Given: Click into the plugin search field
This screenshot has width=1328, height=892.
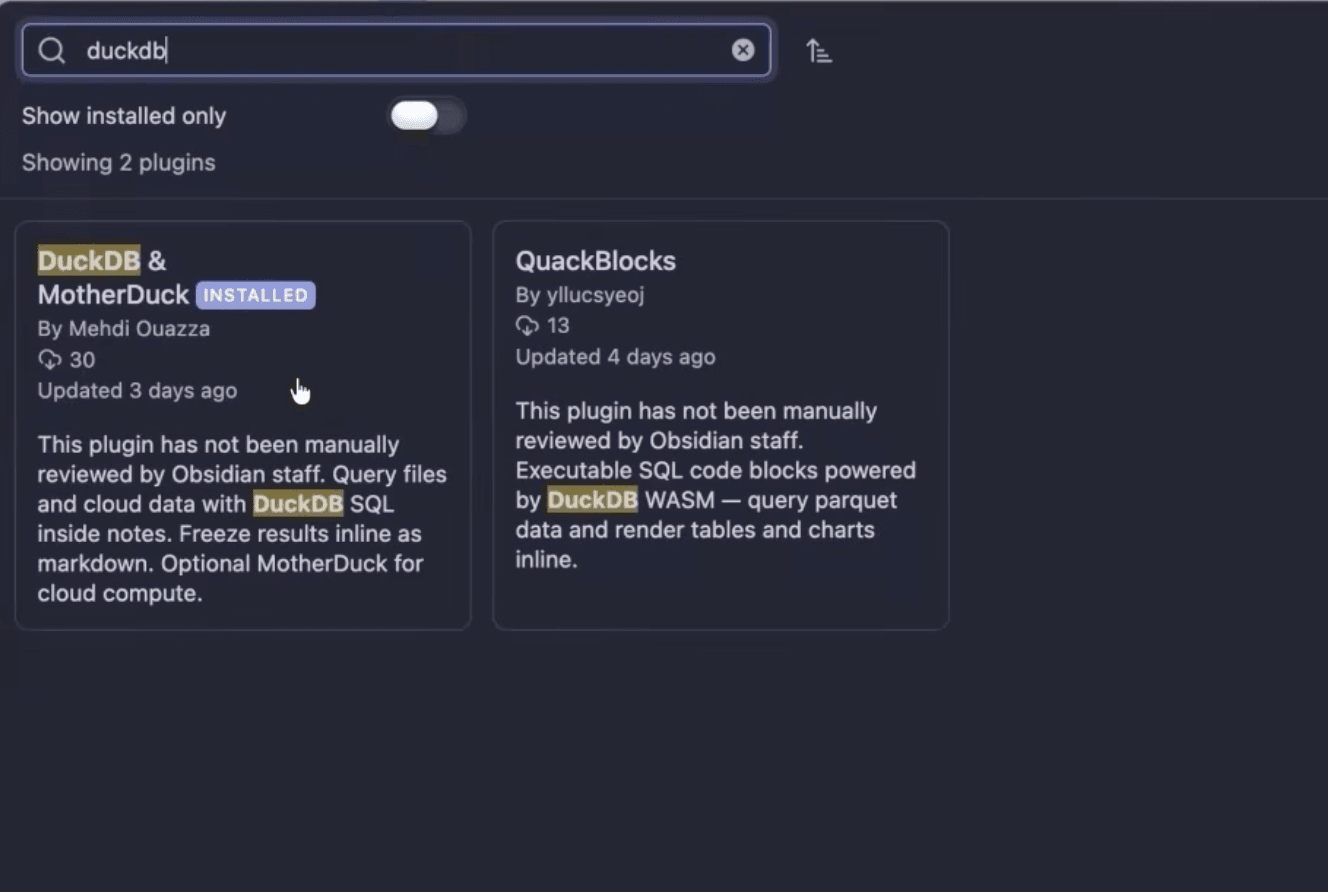Looking at the screenshot, I should pyautogui.click(x=396, y=50).
